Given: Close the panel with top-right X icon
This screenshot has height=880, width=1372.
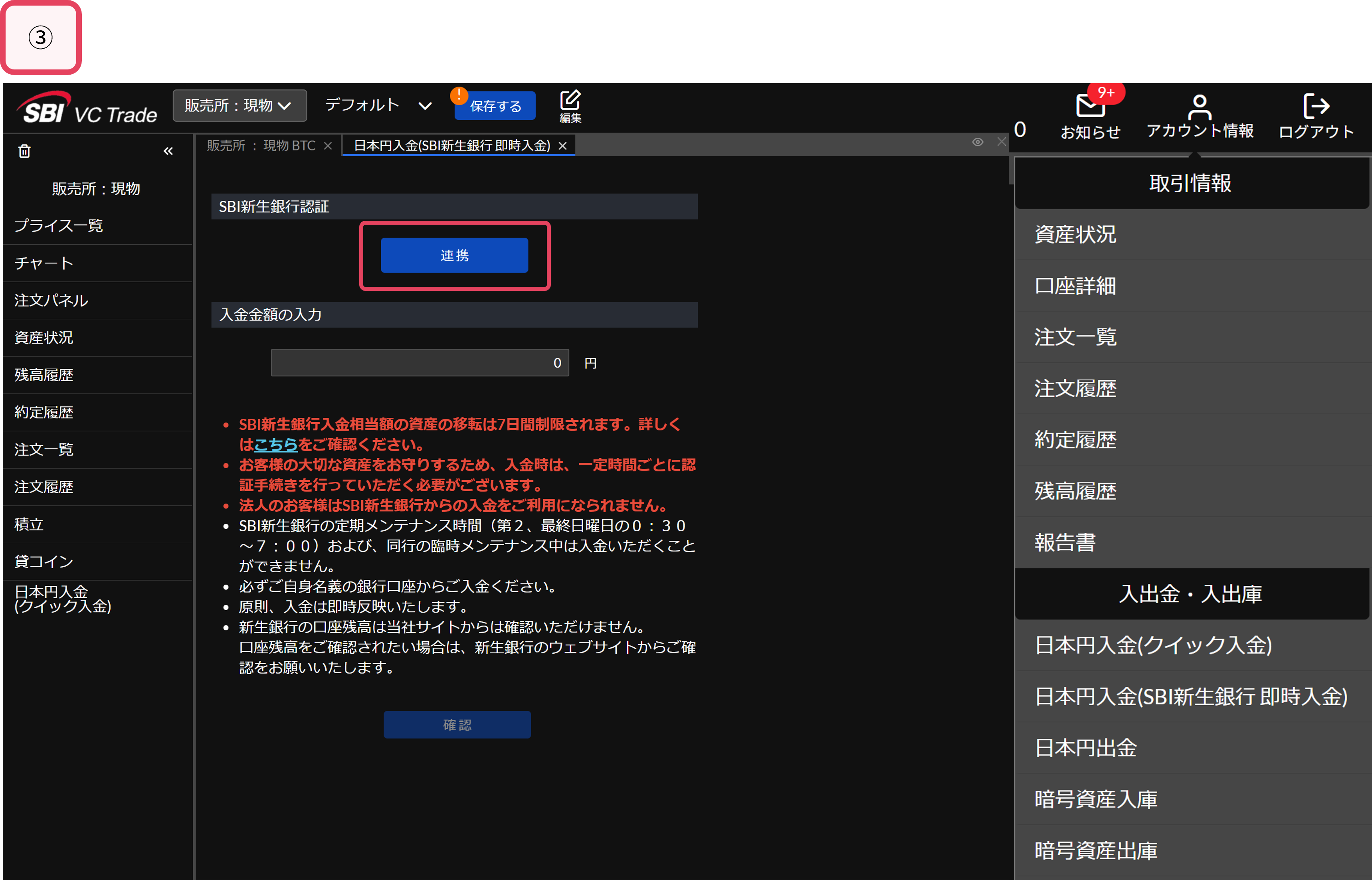Looking at the screenshot, I should [1001, 142].
